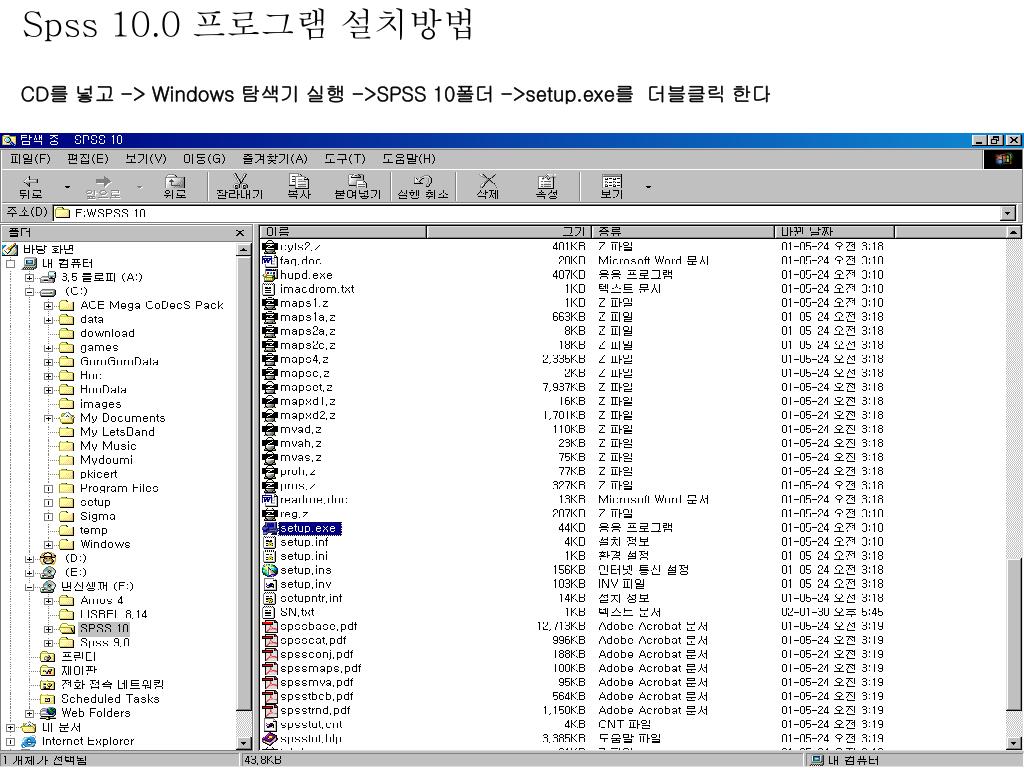Expand the Web Folders node
Screen dimensions: 1024x768
pyautogui.click(x=29, y=713)
